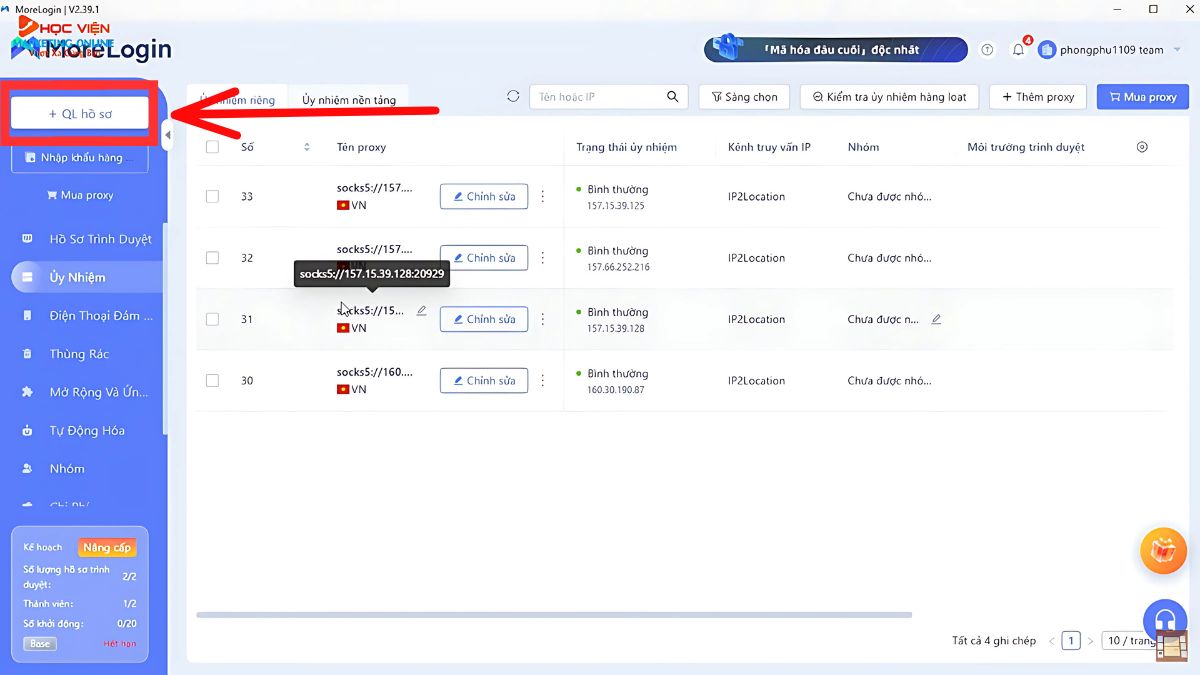Switch to Ủy nhiệm nền tảng tab
The height and width of the screenshot is (675, 1200).
349,99
